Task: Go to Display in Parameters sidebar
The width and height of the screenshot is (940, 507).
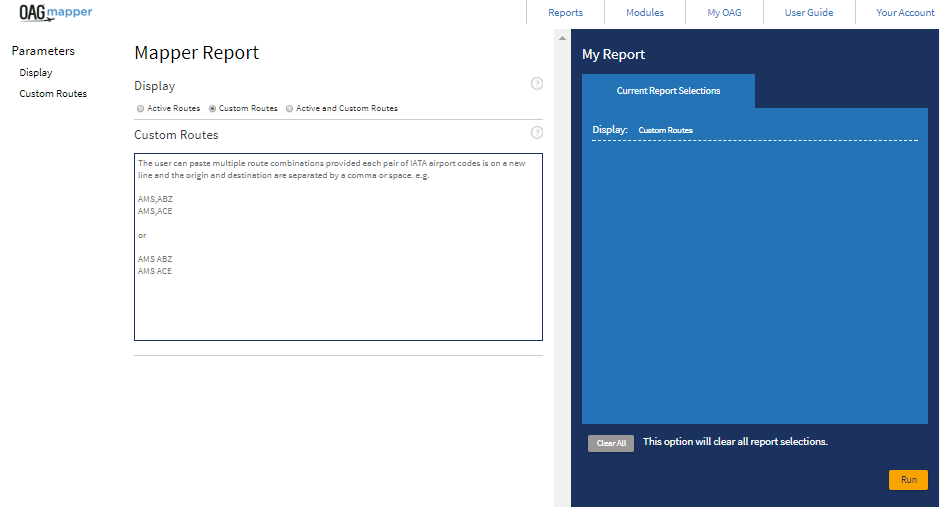Action: tap(36, 73)
